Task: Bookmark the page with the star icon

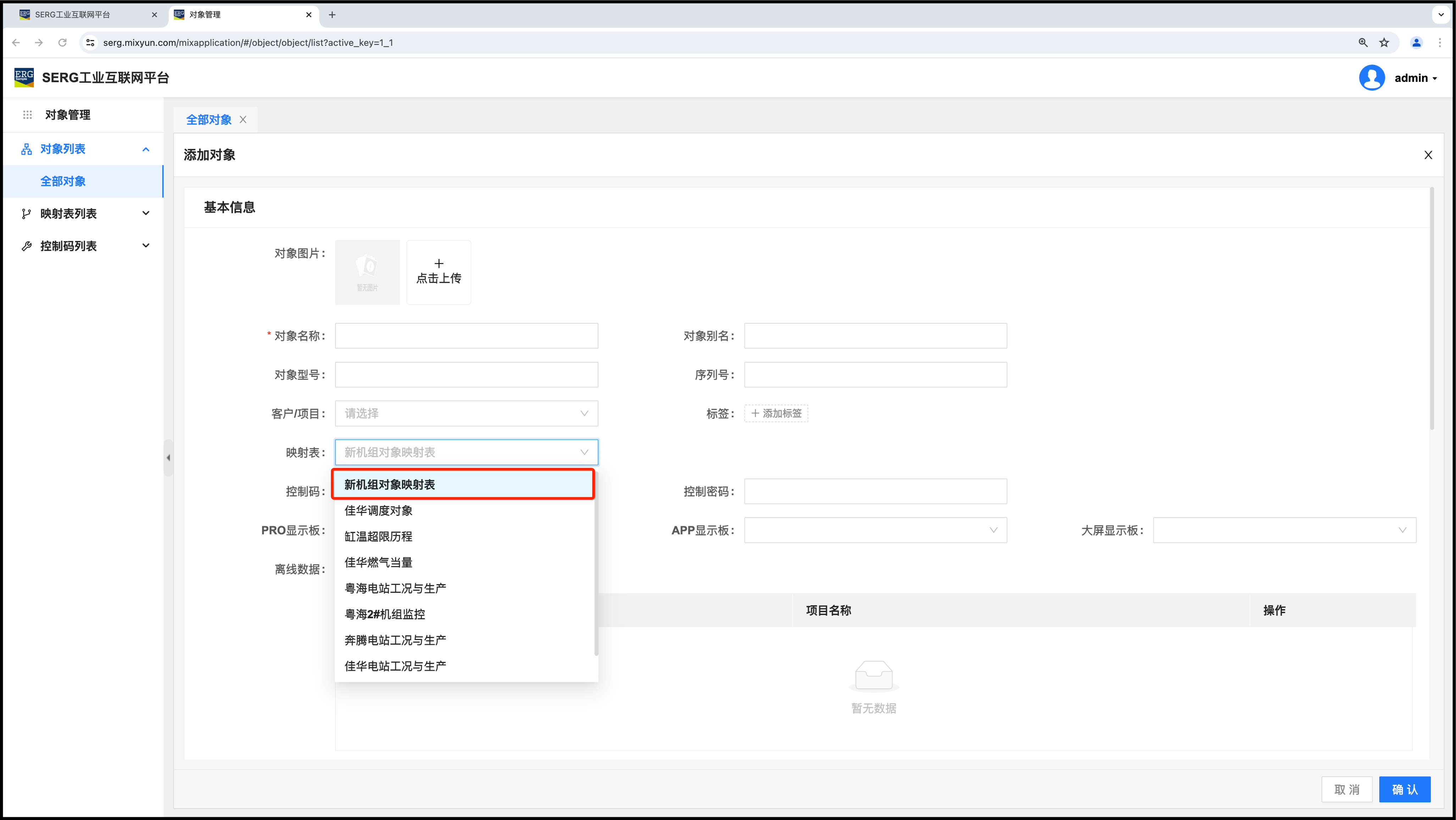Action: pos(1384,43)
